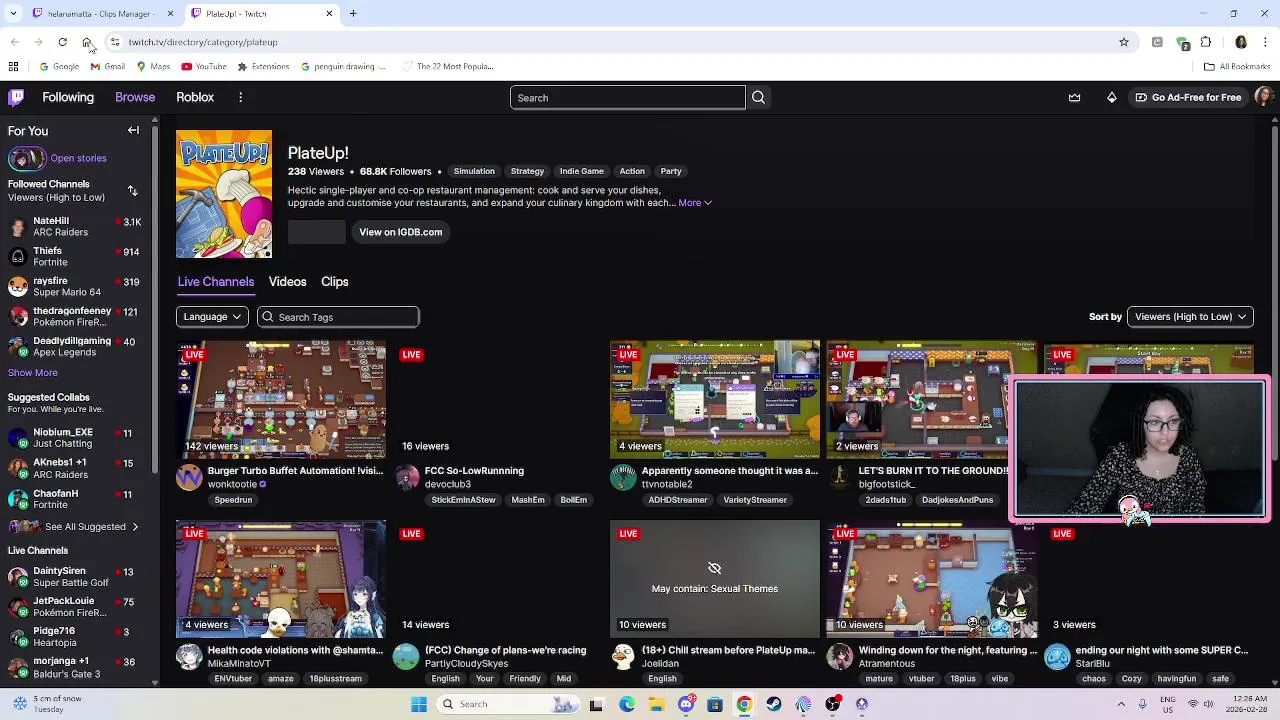Viewport: 1280px width, 720px height.
Task: Open the raysfire followed channel
Action: (75, 287)
